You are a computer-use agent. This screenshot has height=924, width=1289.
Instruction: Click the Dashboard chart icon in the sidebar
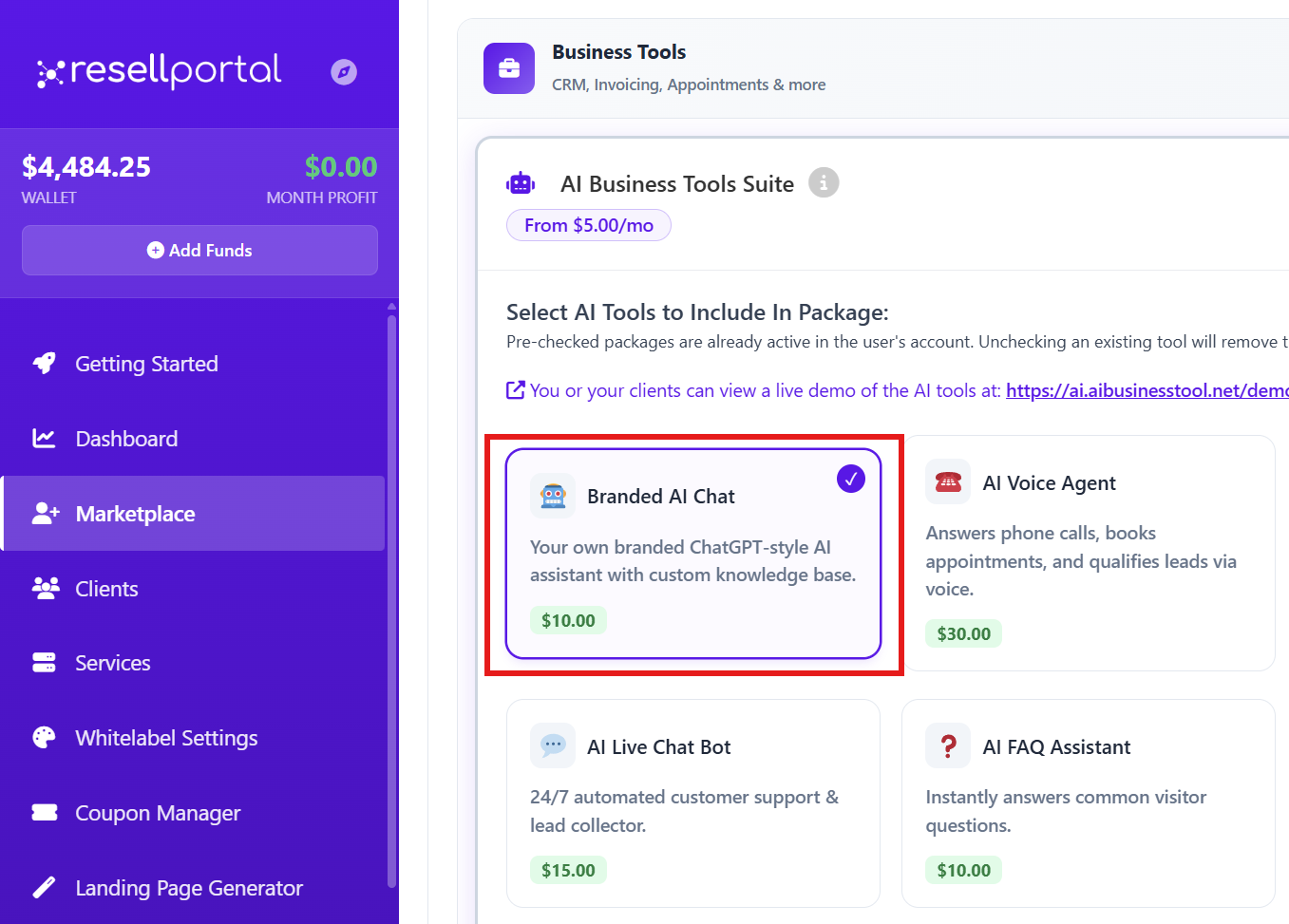[x=44, y=438]
